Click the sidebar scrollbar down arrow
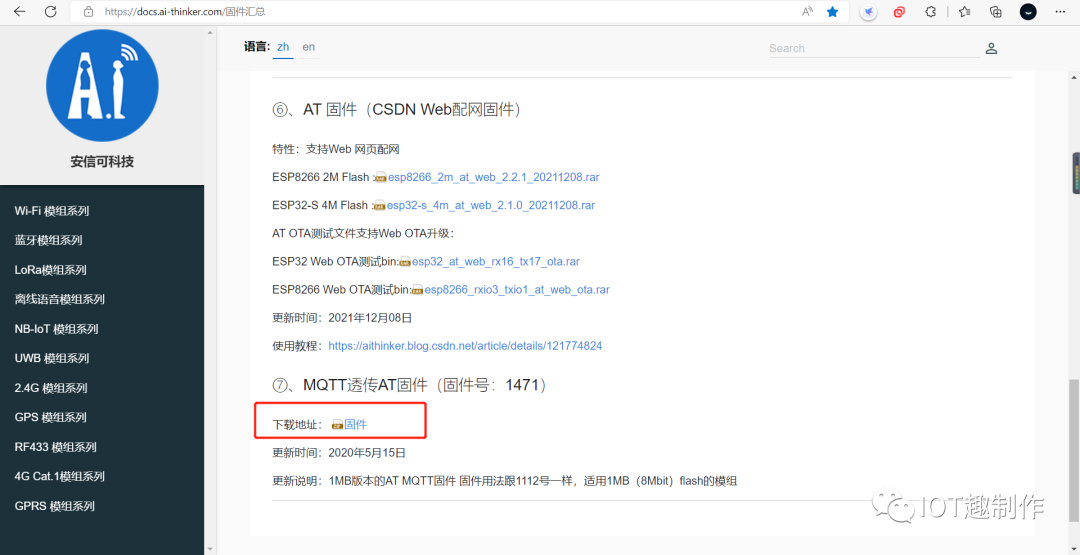The image size is (1080, 555). coord(209,549)
